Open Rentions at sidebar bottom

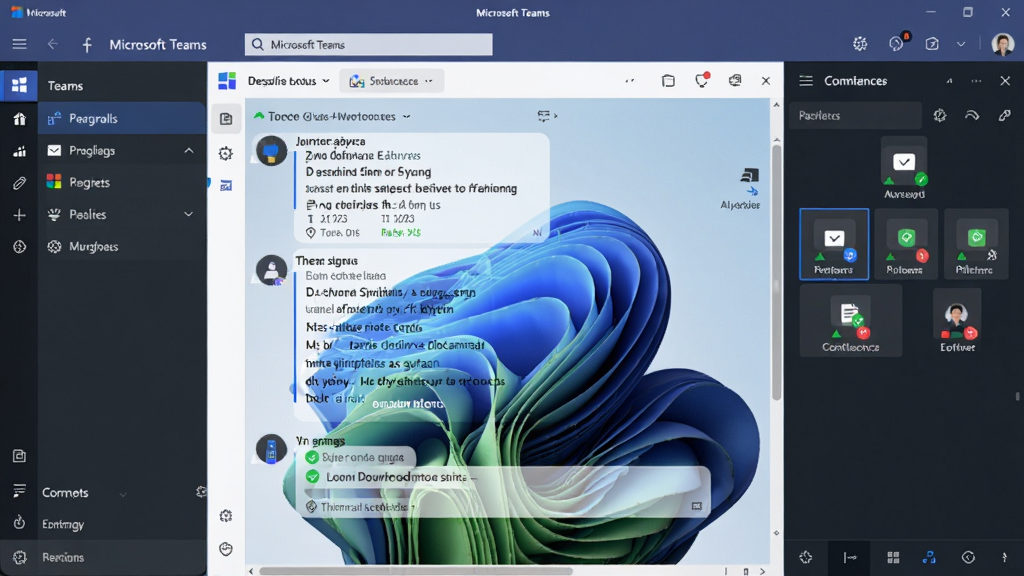[63, 557]
